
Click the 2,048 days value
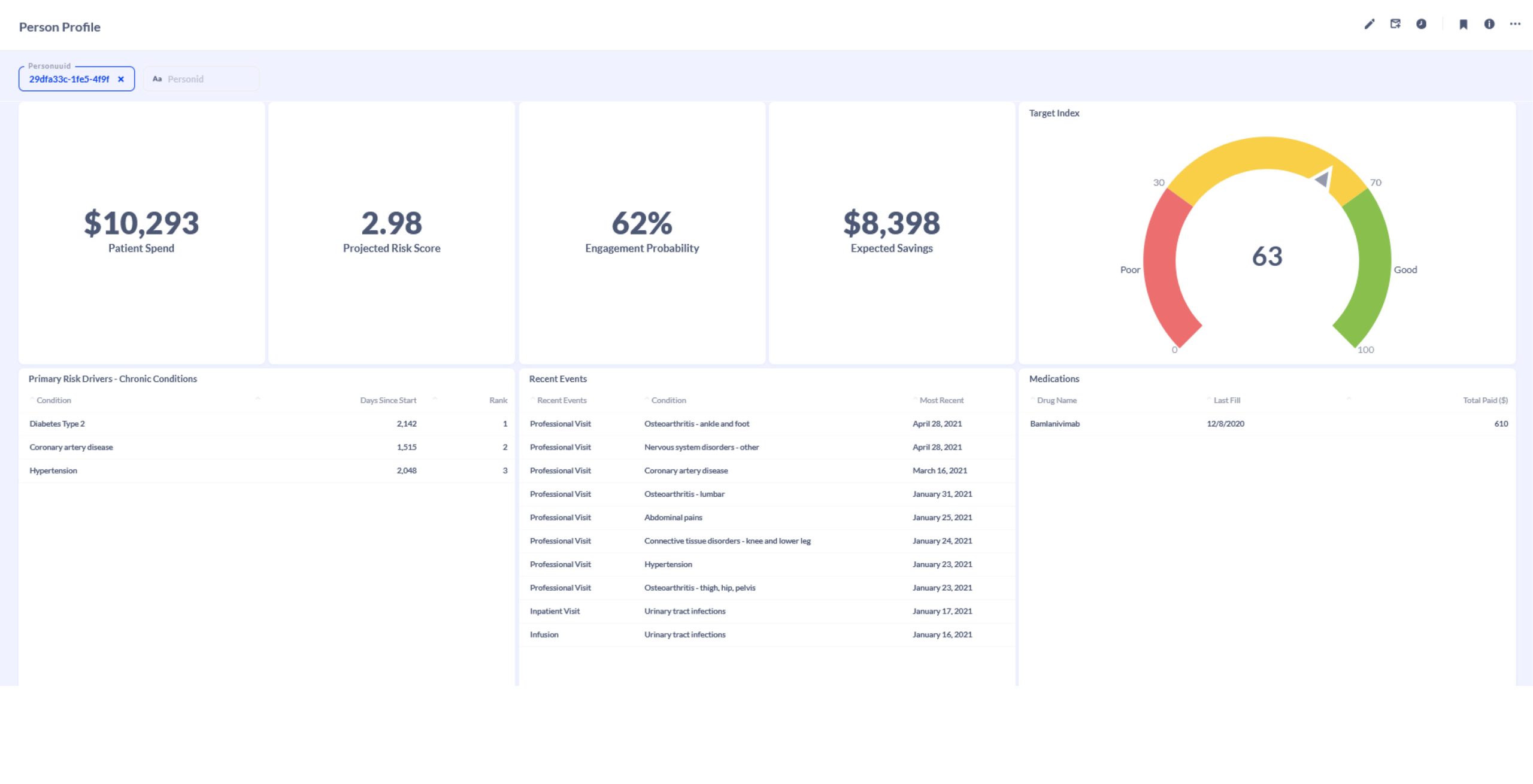407,470
